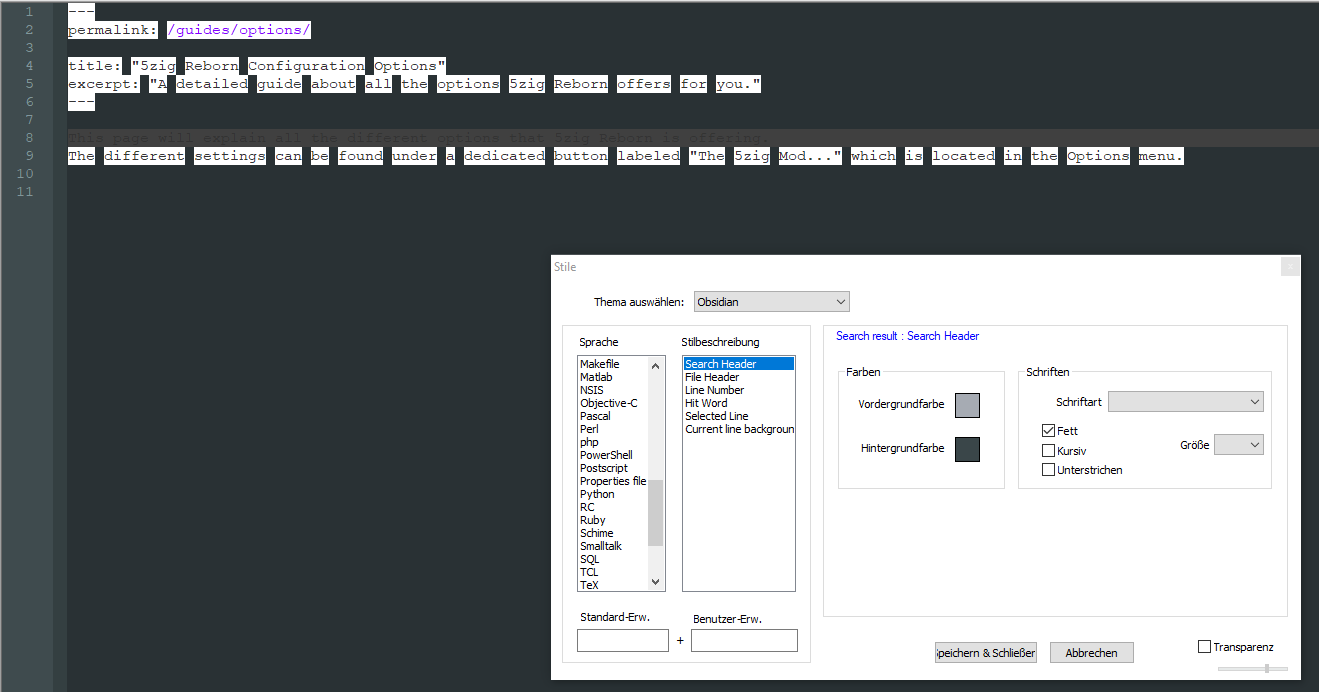Screen dimensions: 1319x692
Task: Open the Vordergrundfarbe color swatch
Action: [x=967, y=405]
